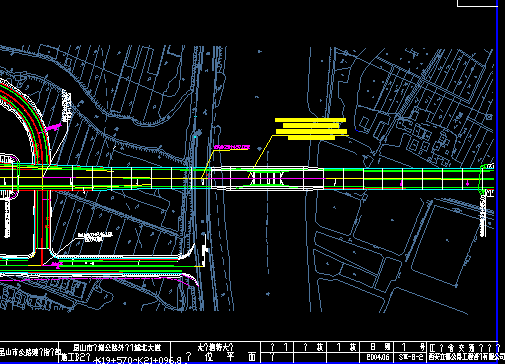505x364 pixels.
Task: Click the bridge symbol on the road centerline
Action: 266,178
